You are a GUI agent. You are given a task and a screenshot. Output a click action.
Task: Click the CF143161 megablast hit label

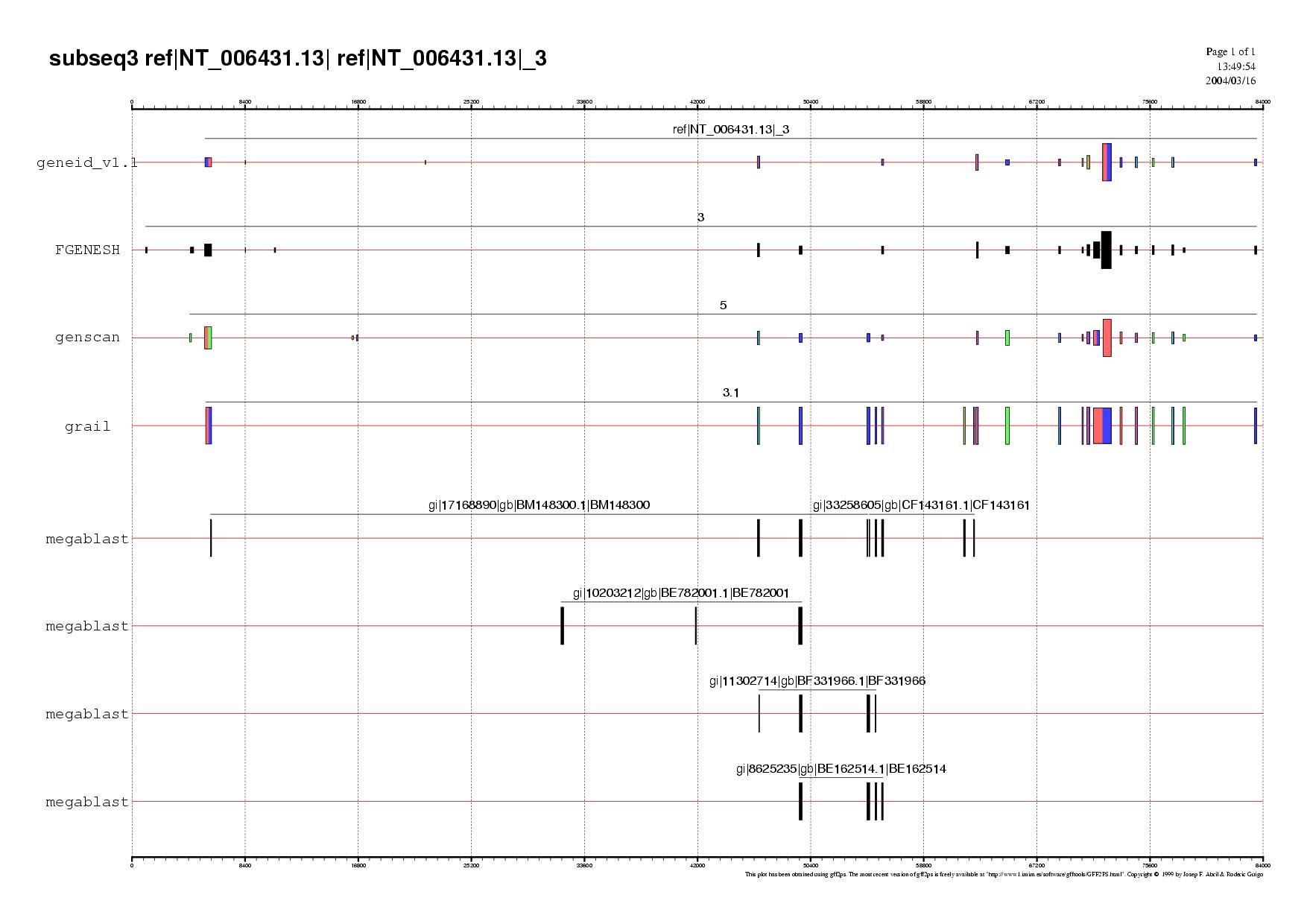pos(921,505)
